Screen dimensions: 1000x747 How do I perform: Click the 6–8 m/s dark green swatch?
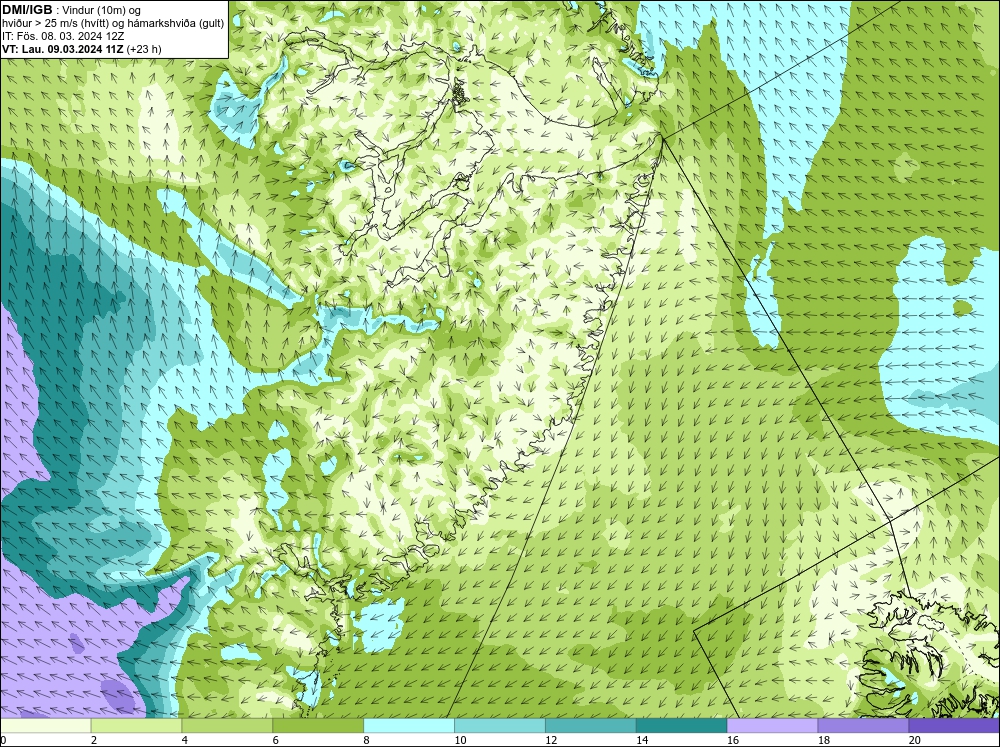[318, 726]
